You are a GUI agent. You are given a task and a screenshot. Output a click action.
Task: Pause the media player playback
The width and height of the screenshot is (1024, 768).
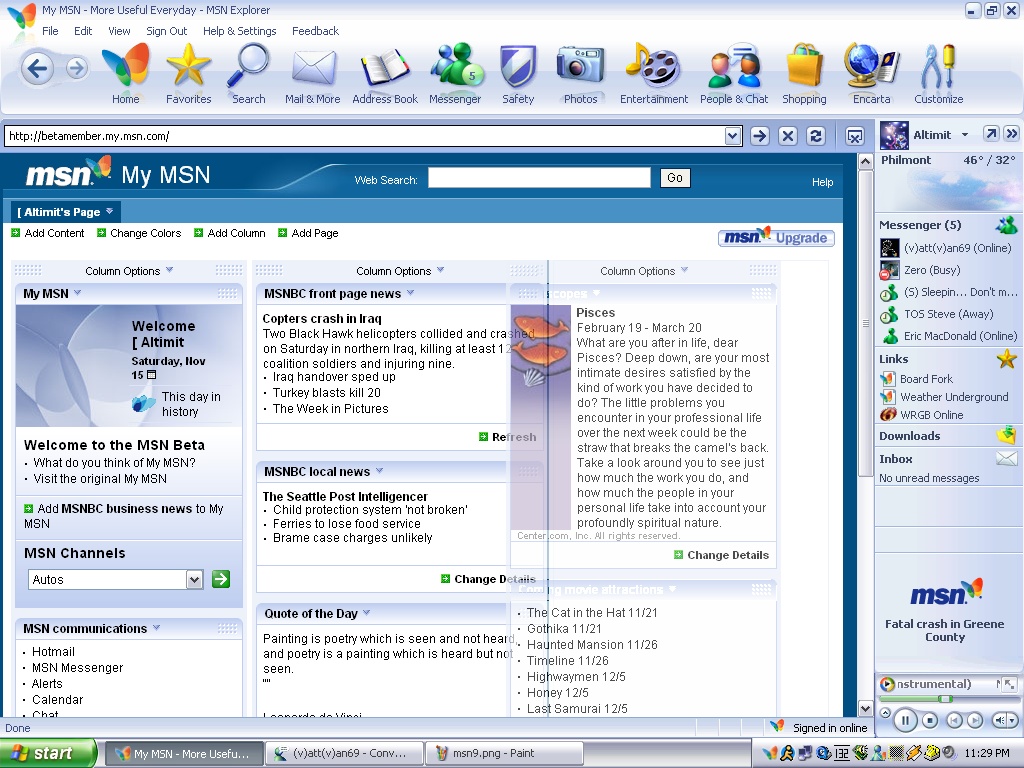pyautogui.click(x=905, y=719)
